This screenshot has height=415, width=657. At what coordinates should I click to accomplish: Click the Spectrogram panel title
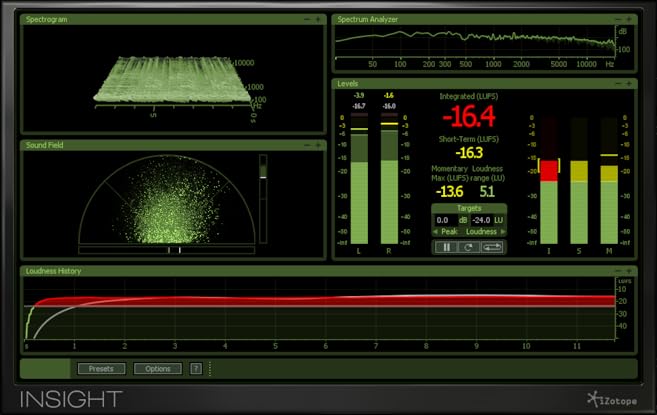pos(47,19)
